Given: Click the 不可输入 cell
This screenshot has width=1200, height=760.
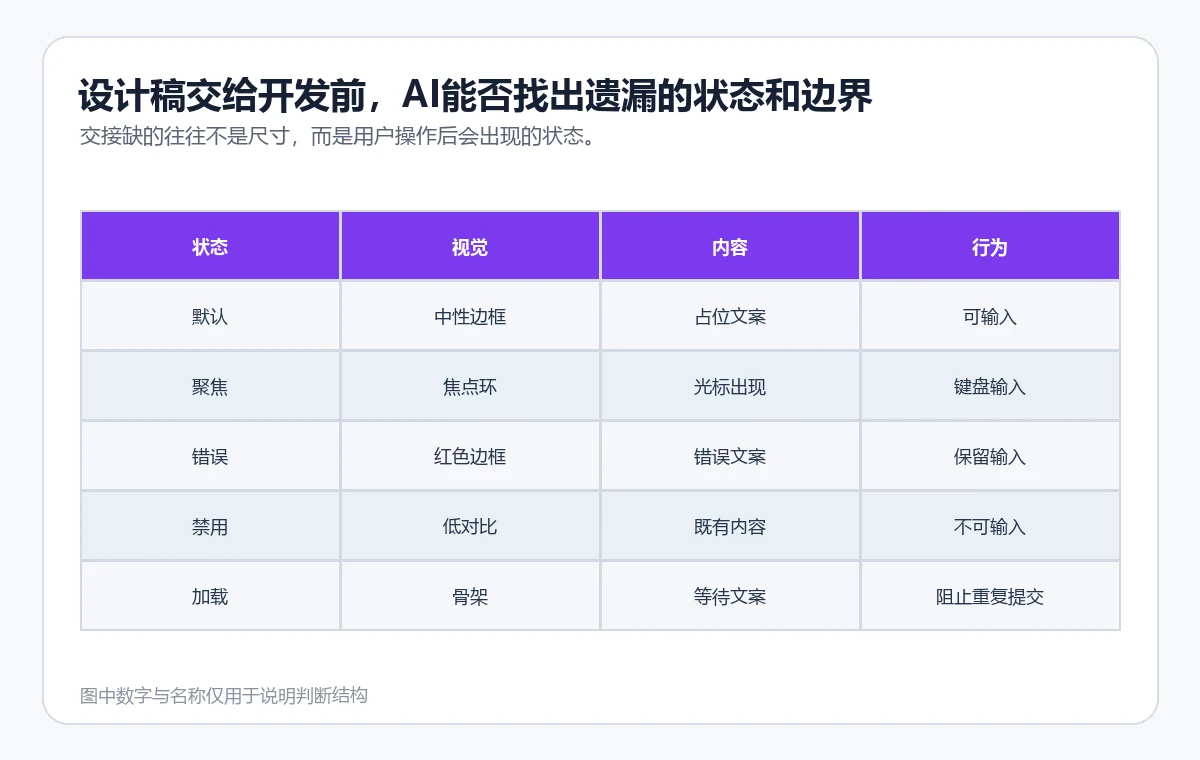Looking at the screenshot, I should (x=990, y=526).
